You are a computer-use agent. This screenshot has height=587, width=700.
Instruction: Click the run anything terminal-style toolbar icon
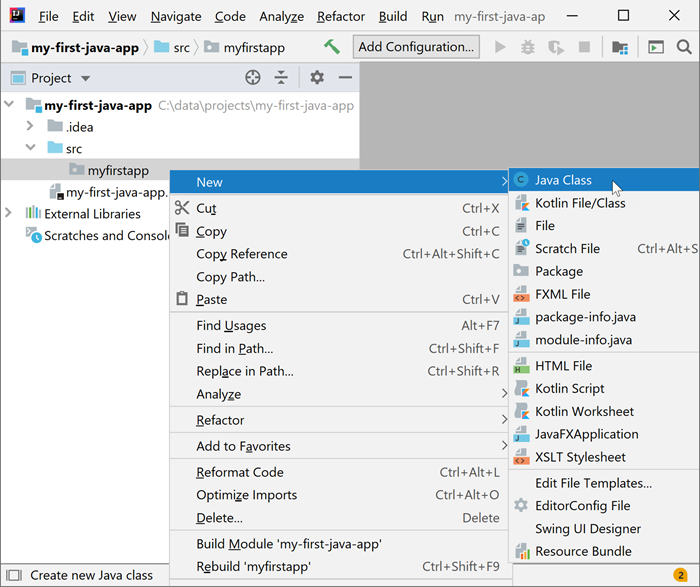tap(655, 47)
